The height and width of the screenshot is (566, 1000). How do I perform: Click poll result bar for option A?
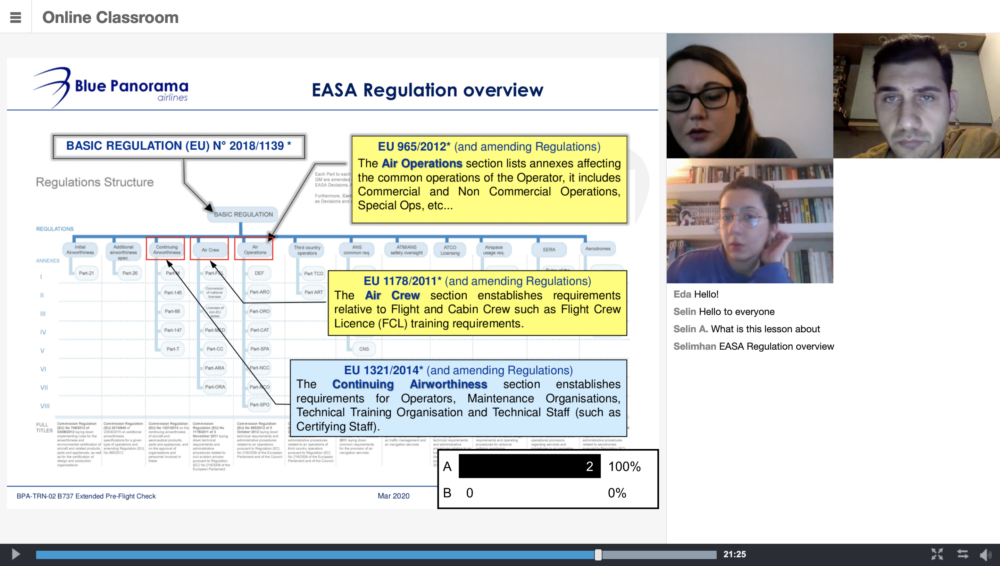tap(529, 466)
